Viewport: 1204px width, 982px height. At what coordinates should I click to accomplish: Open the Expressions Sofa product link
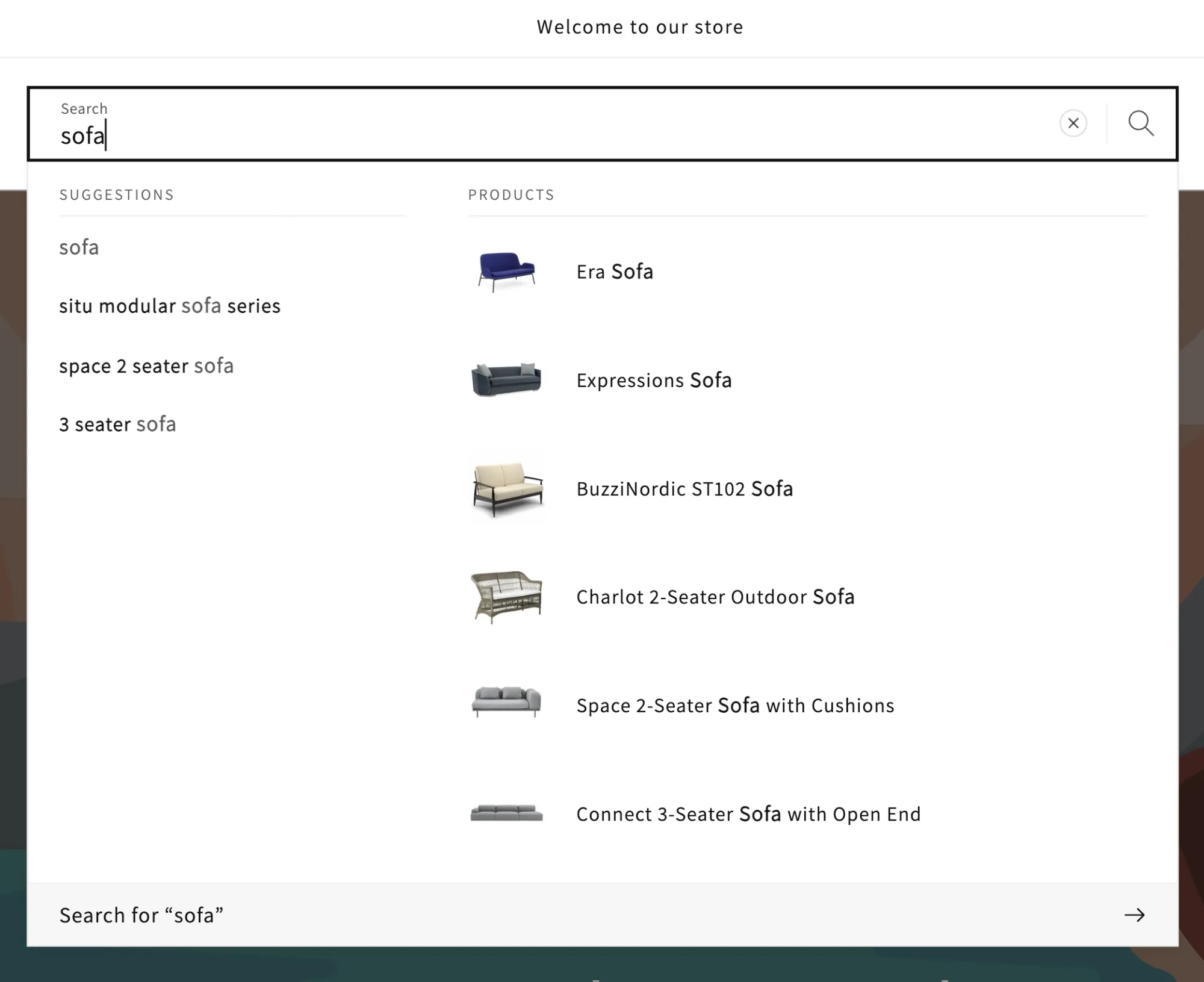tap(654, 380)
